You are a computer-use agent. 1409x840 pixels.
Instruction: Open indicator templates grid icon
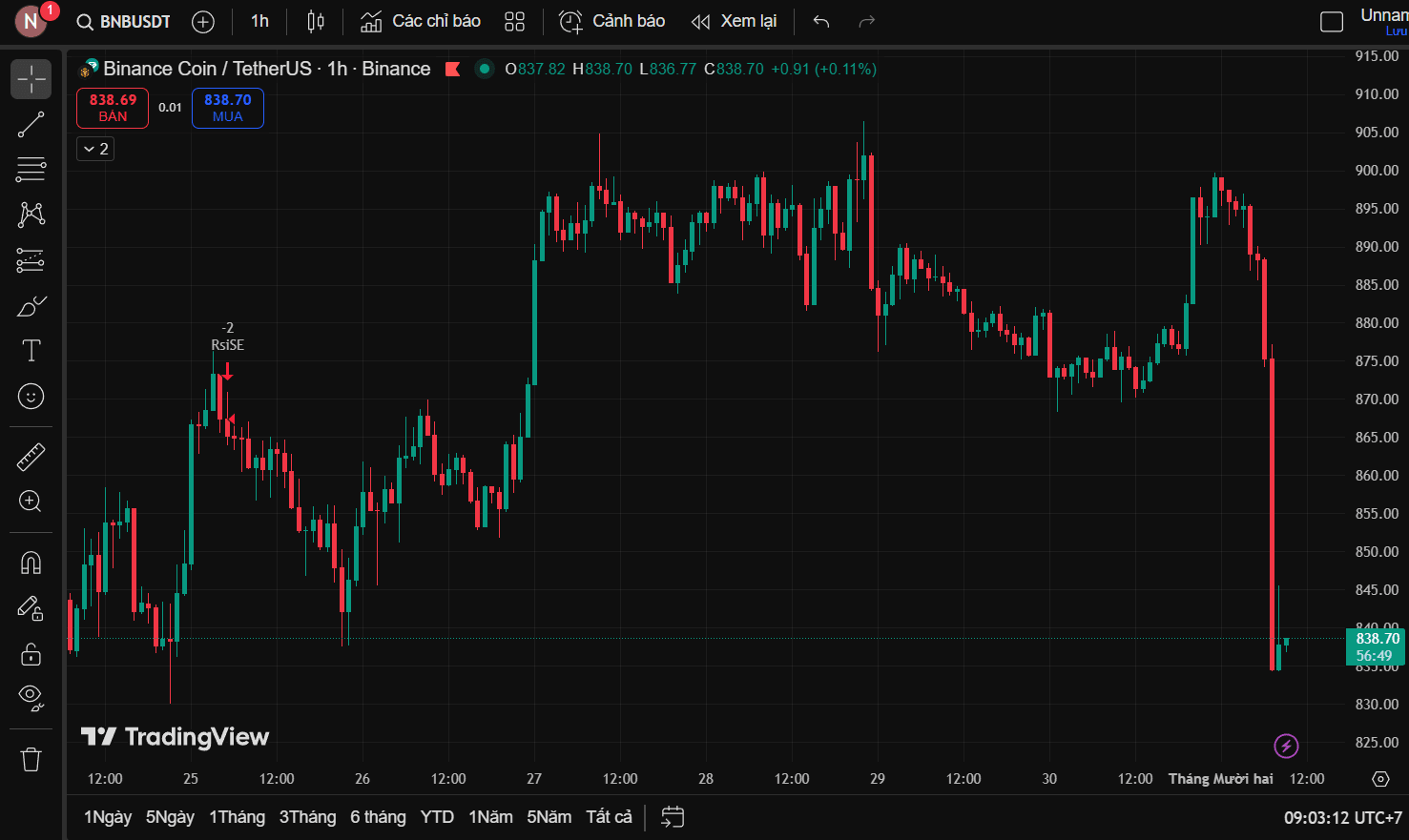pos(515,22)
